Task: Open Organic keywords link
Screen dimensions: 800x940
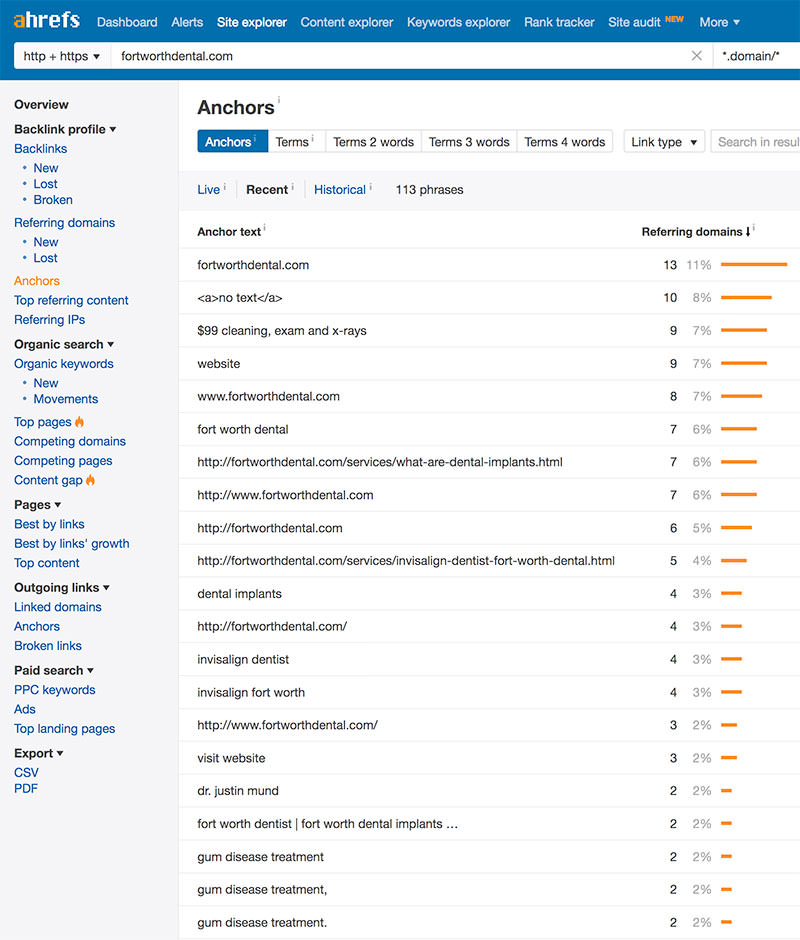Action: pyautogui.click(x=64, y=364)
